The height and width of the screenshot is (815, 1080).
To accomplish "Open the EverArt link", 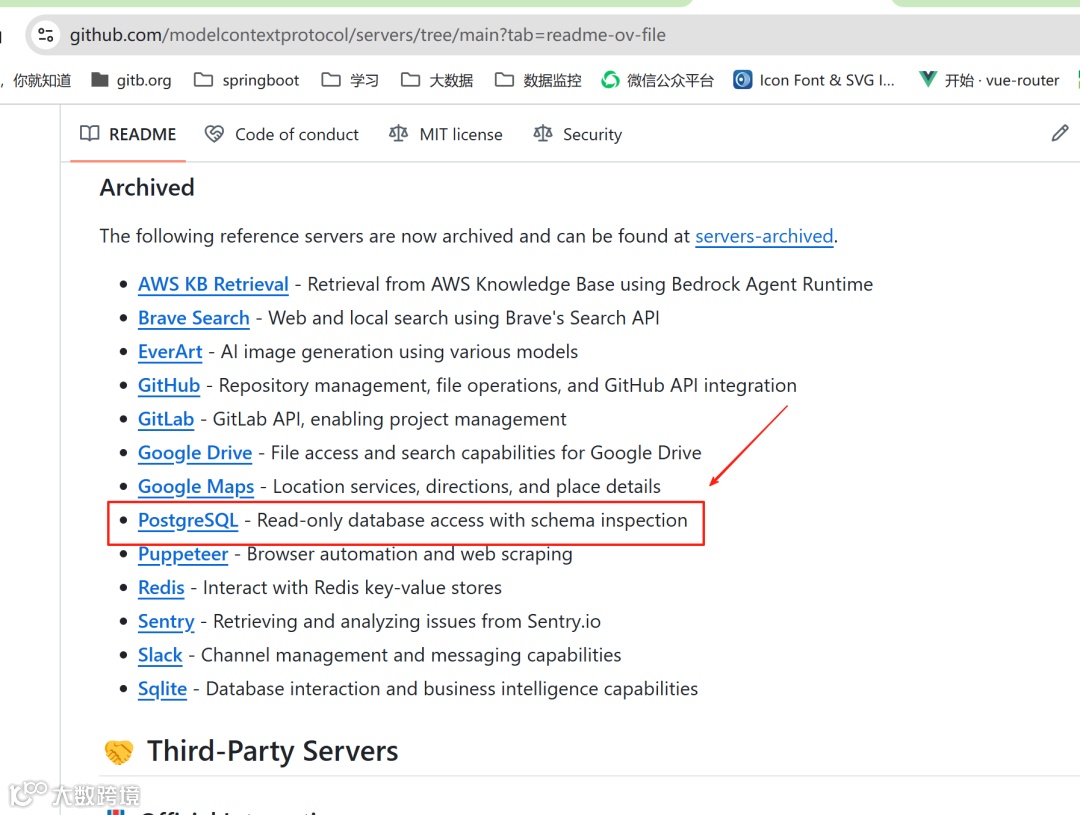I will (170, 352).
